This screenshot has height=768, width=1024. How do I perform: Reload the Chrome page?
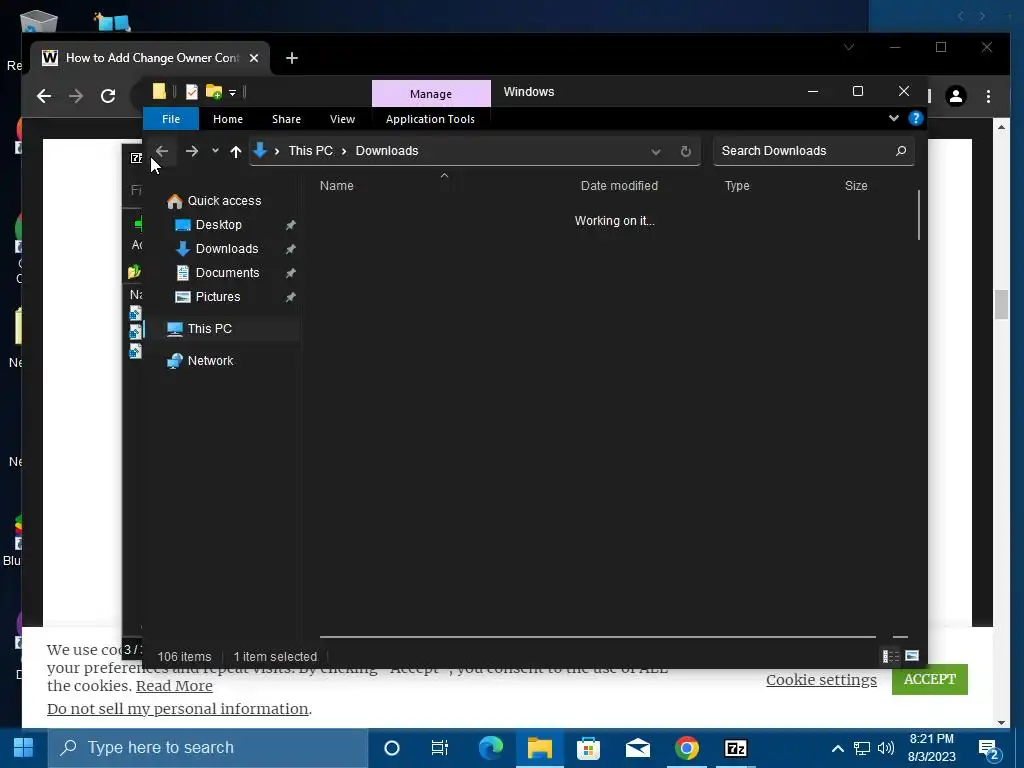click(108, 96)
